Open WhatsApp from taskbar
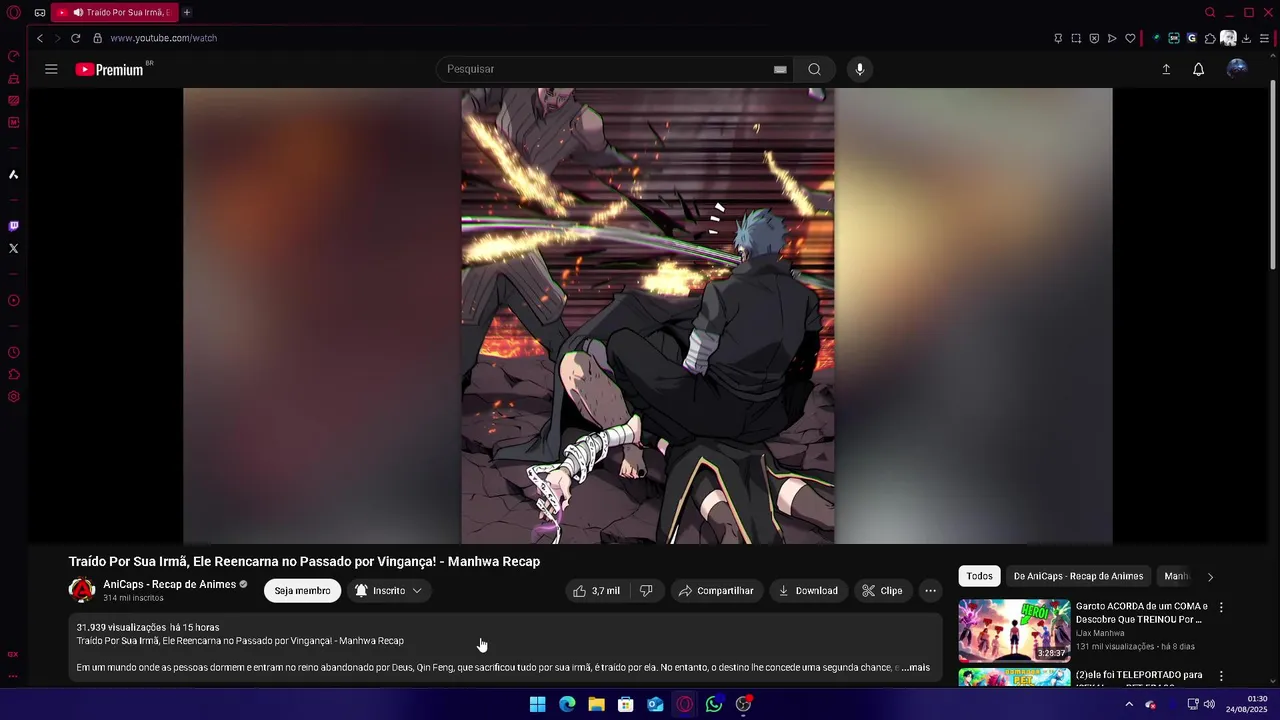The image size is (1280, 720). pos(713,704)
